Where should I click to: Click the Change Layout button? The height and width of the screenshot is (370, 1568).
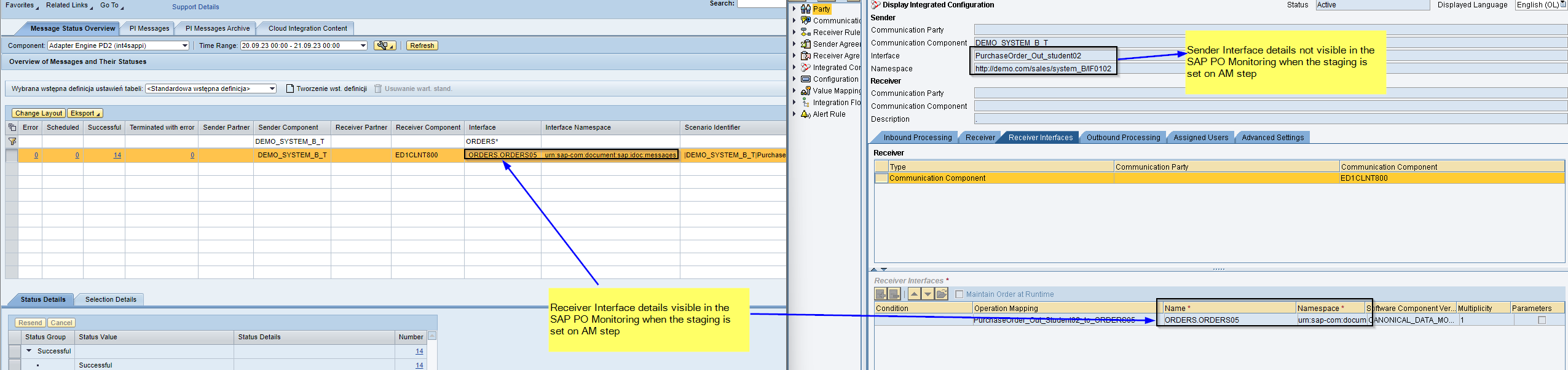pyautogui.click(x=38, y=113)
